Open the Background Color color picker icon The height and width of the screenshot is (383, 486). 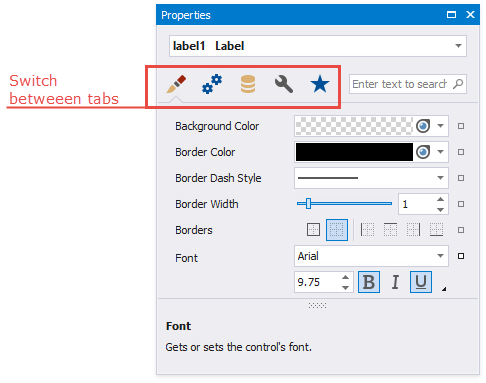tap(423, 126)
